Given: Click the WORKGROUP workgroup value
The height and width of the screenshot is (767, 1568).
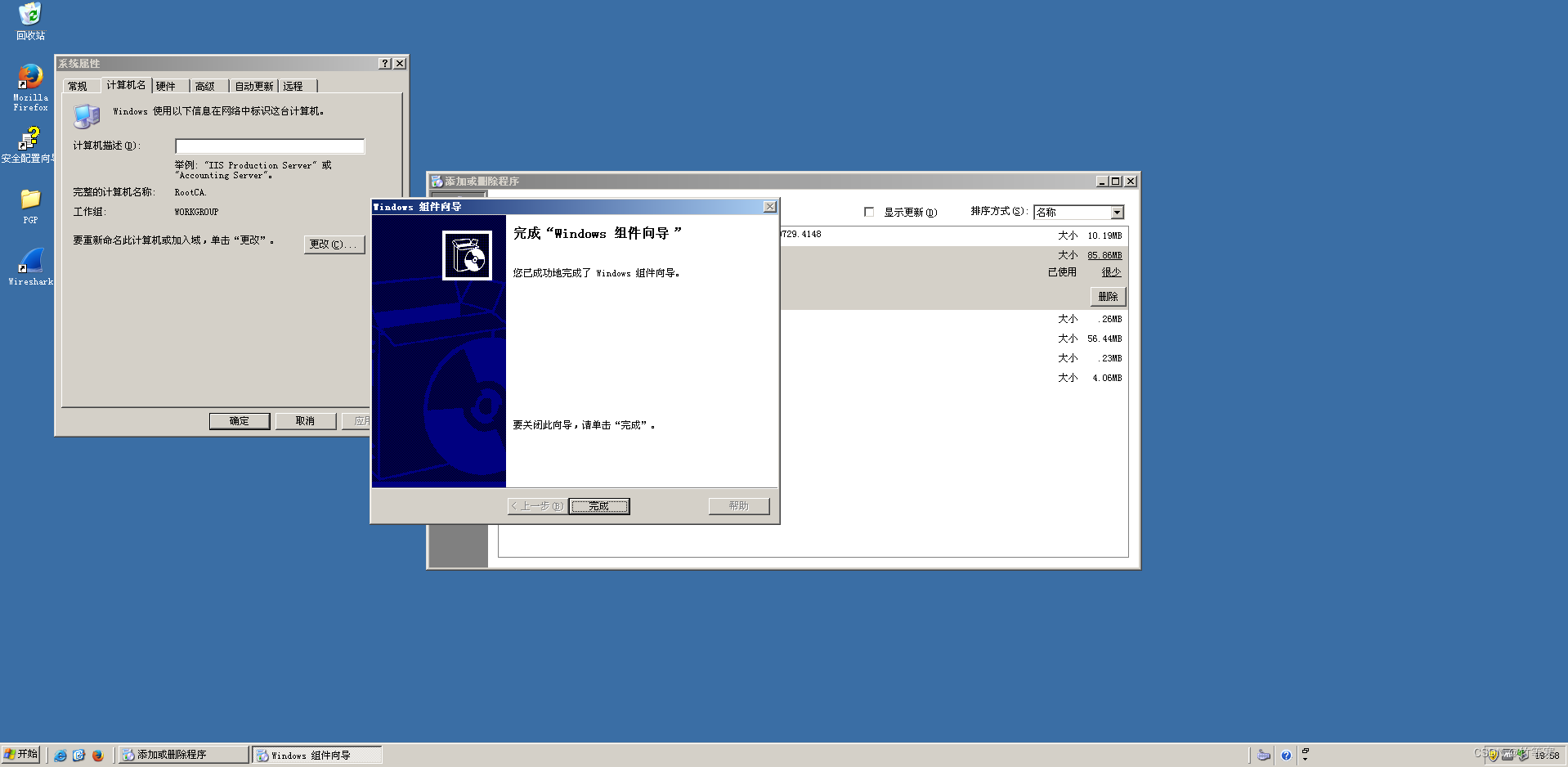Looking at the screenshot, I should (196, 213).
